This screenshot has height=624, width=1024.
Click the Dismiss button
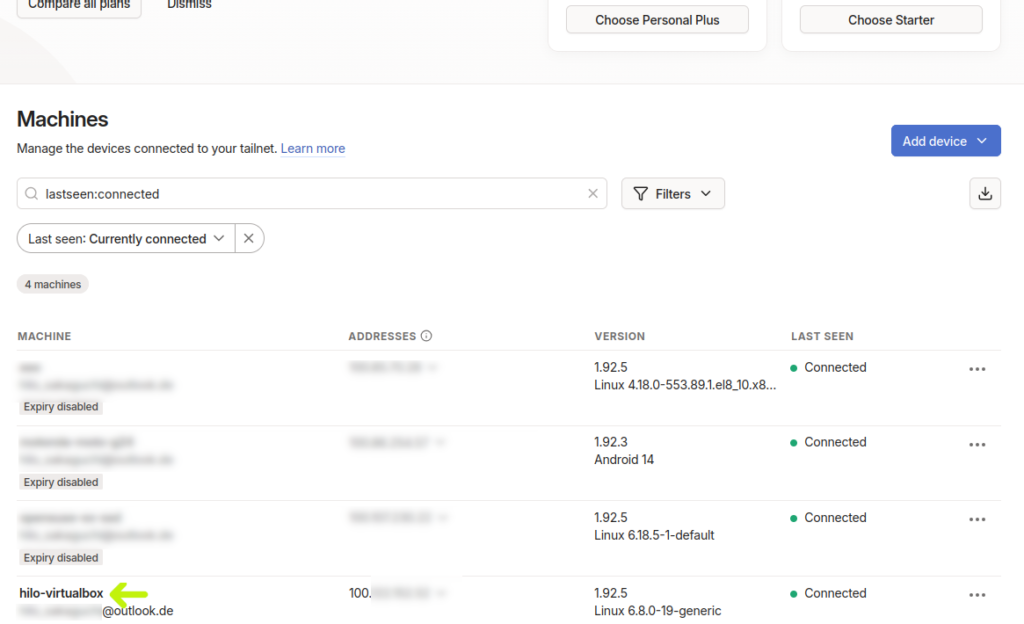click(x=189, y=5)
